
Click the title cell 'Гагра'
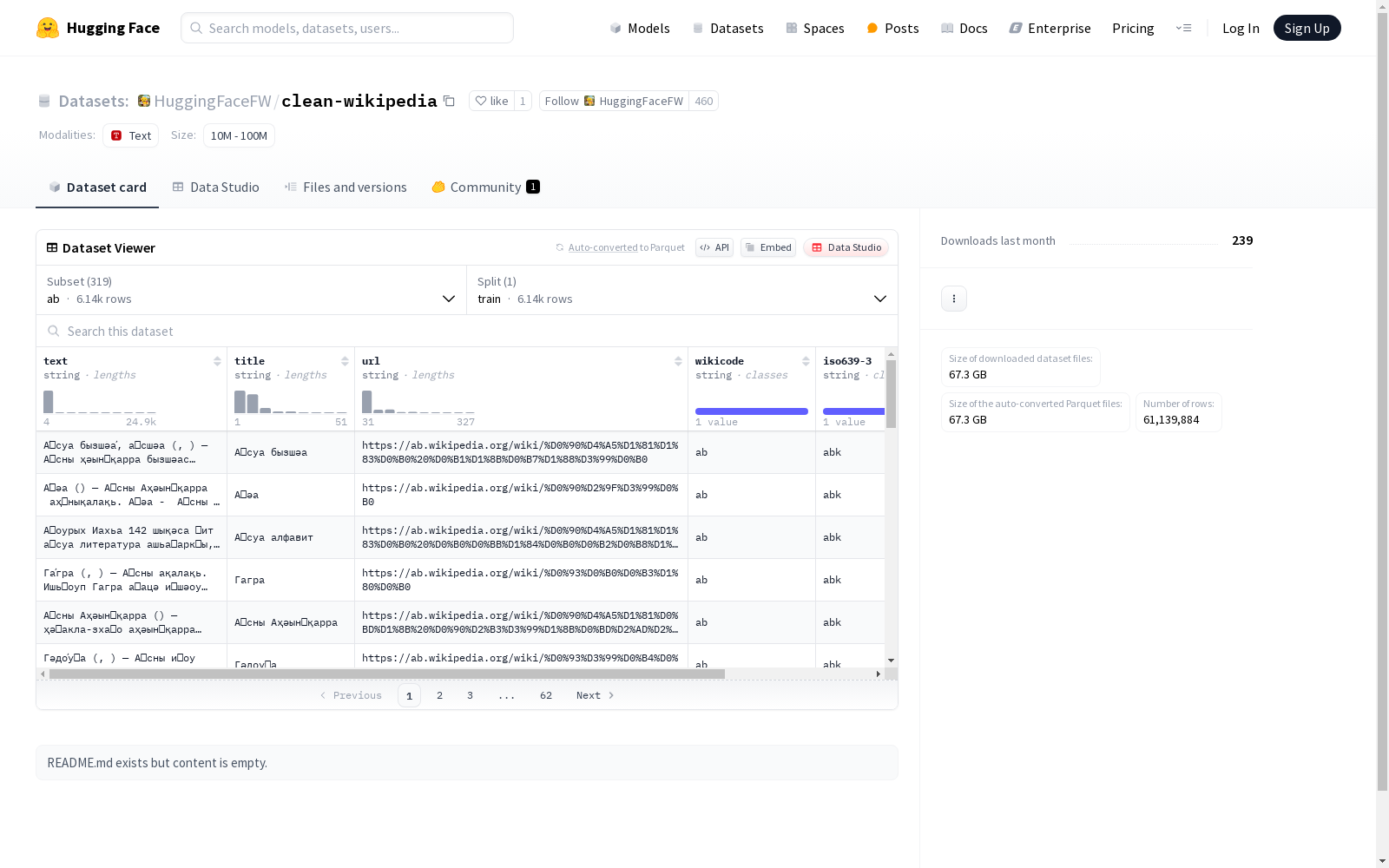pyautogui.click(x=249, y=580)
